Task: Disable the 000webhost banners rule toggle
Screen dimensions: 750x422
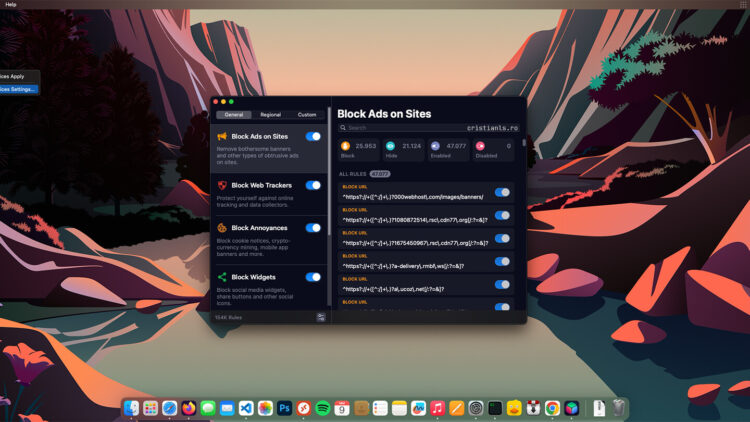Action: tap(502, 193)
